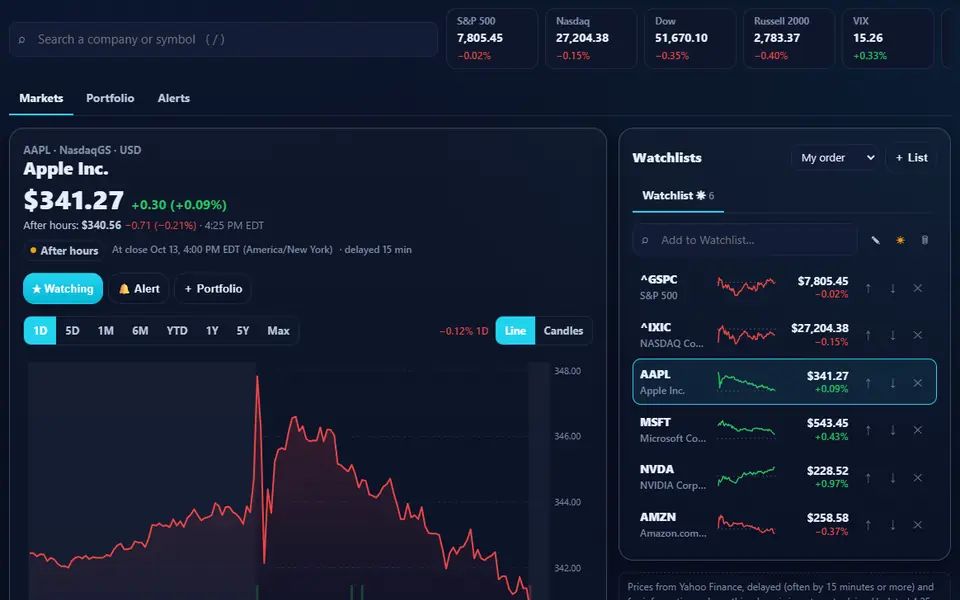Move MSFT row down in watchlist

(893, 430)
